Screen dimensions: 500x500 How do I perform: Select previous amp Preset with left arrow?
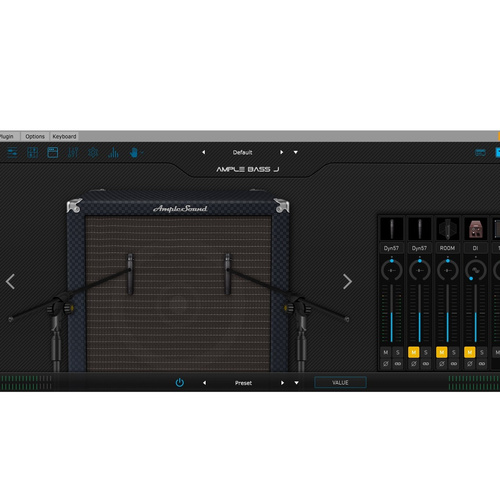click(204, 383)
